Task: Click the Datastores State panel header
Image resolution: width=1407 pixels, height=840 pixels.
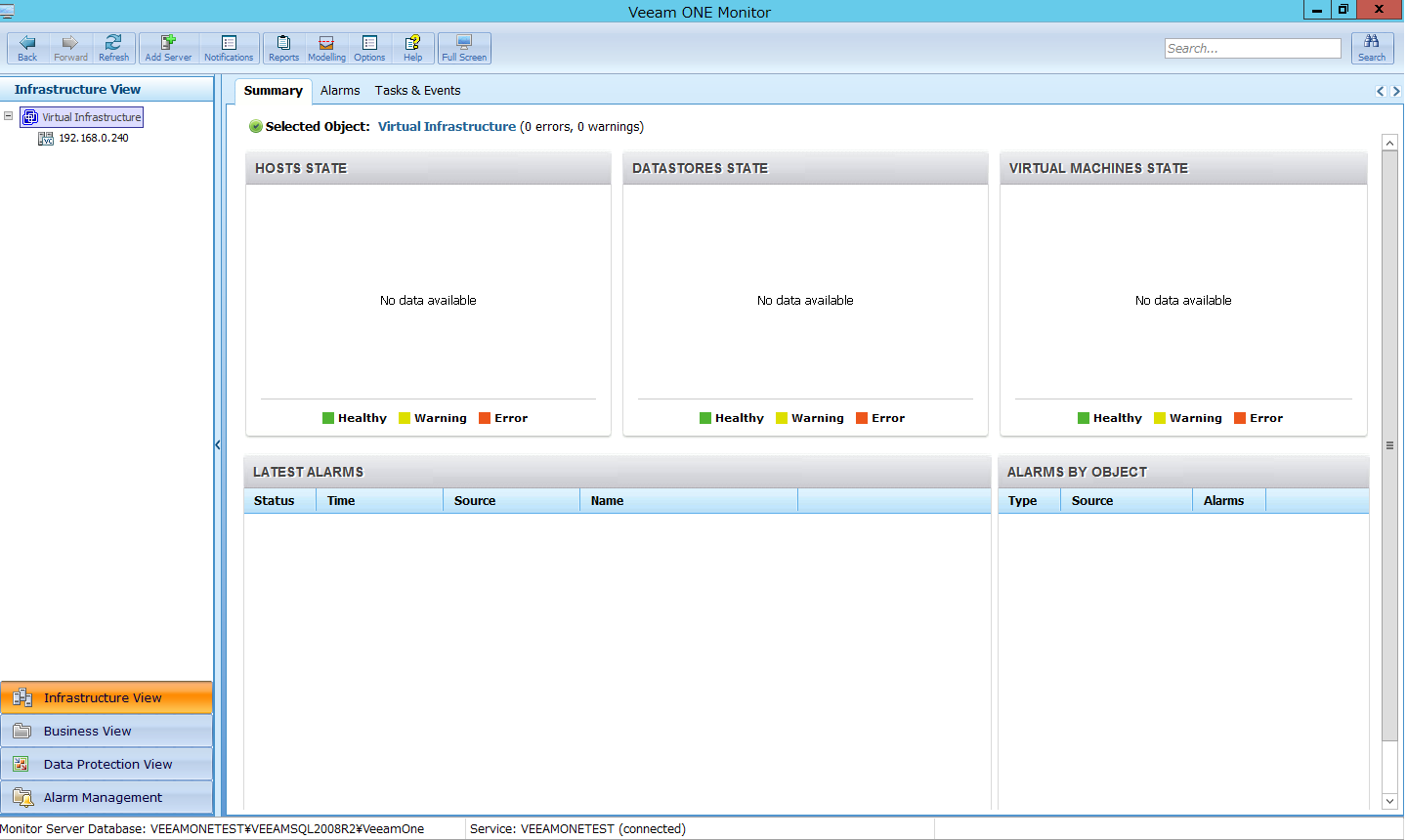Action: click(805, 168)
